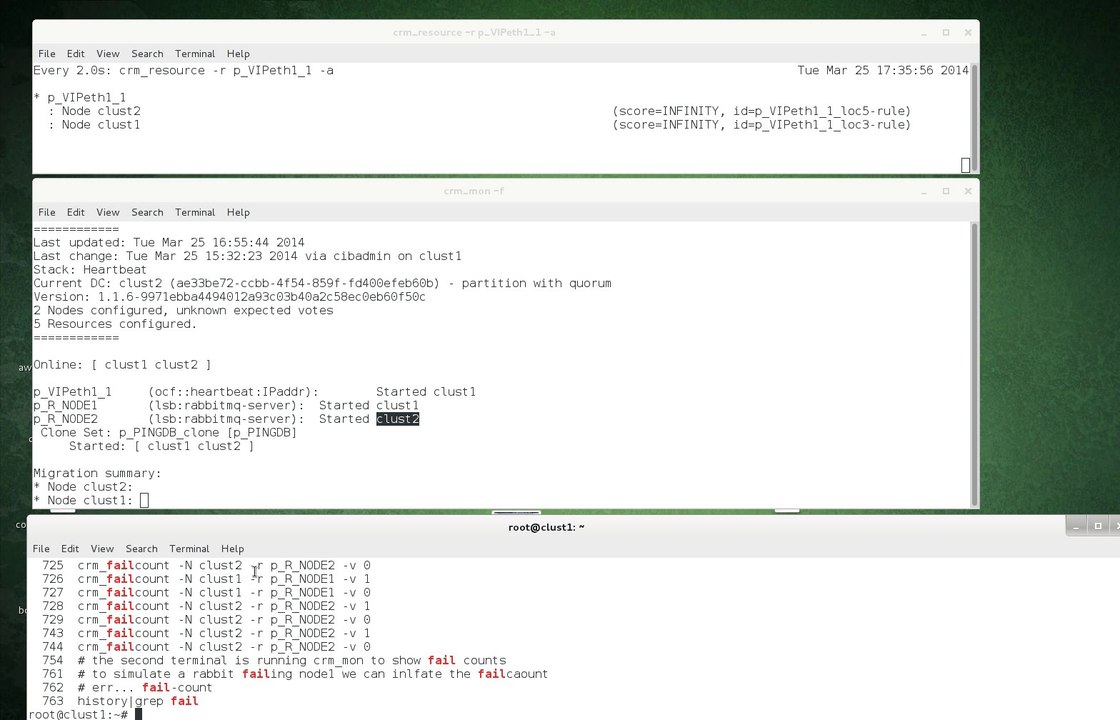Click p_R_NODE1 resource line in crm_mon
Viewport: 1120px width, 720px height.
click(226, 405)
